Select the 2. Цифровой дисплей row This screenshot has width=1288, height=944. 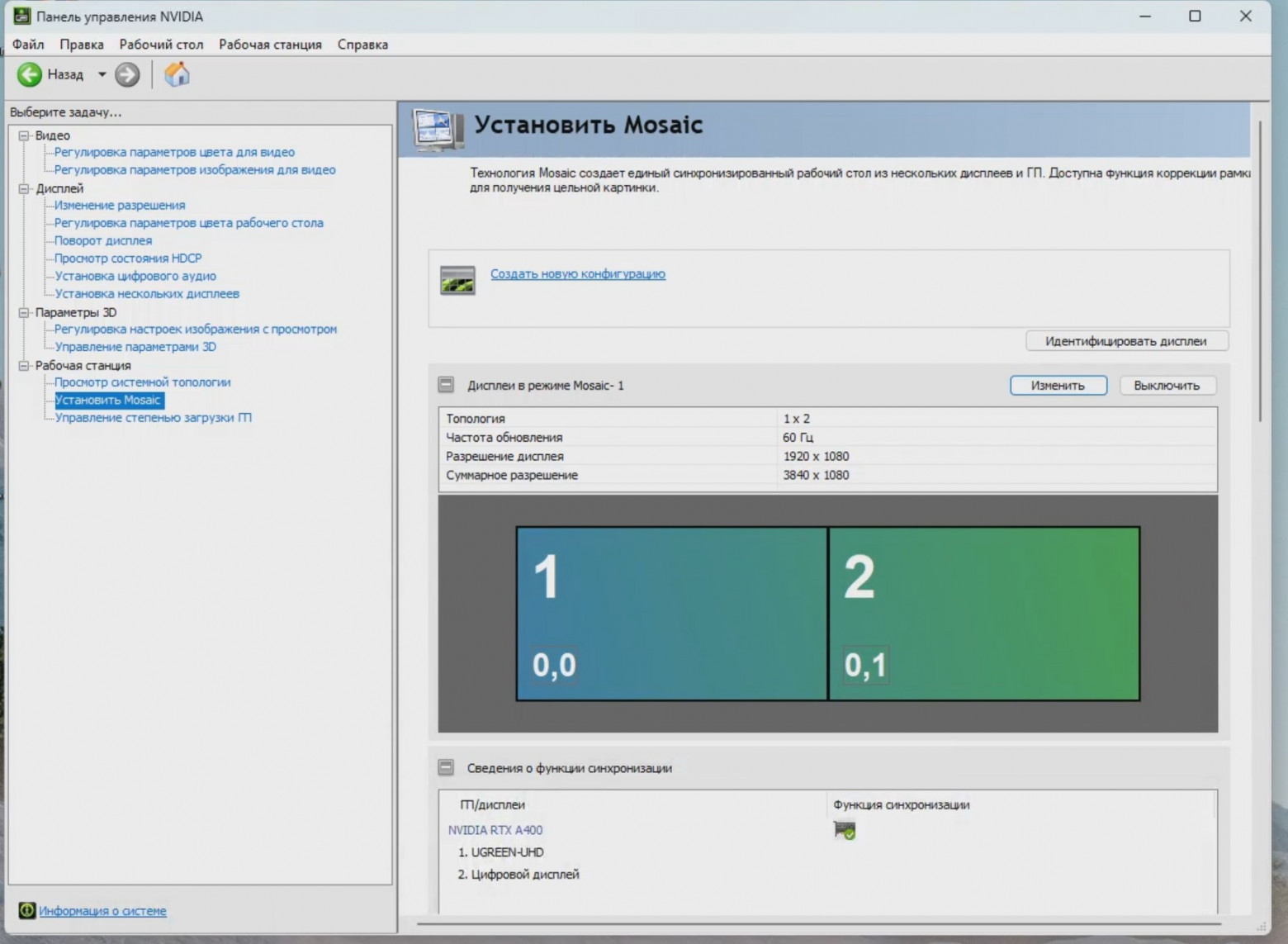[x=519, y=875]
